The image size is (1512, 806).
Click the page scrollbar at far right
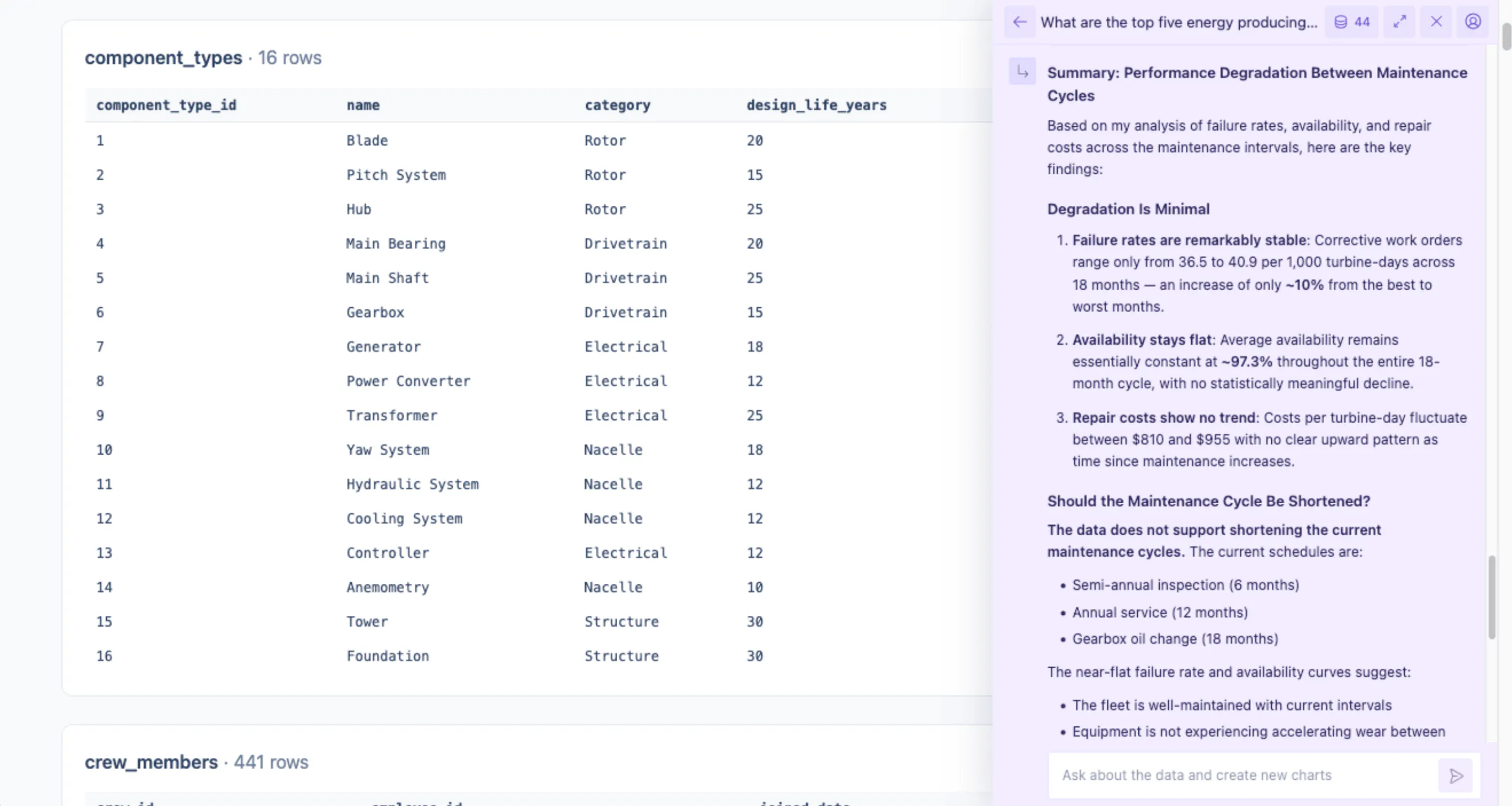[x=1506, y=36]
